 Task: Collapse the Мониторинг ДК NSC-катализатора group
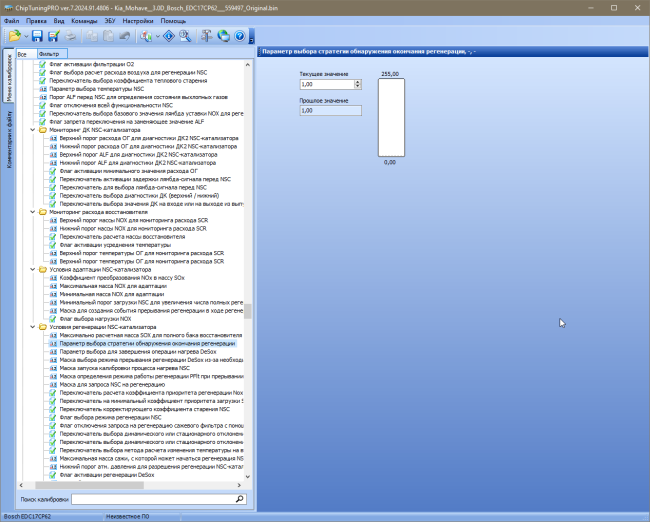tap(33, 130)
